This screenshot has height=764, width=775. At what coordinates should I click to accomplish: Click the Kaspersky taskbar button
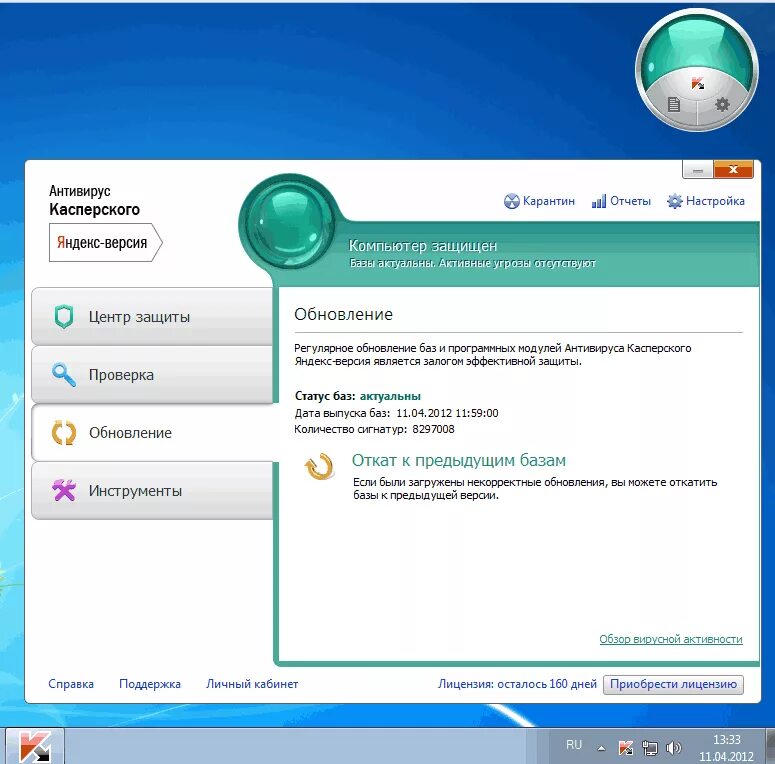pyautogui.click(x=35, y=746)
